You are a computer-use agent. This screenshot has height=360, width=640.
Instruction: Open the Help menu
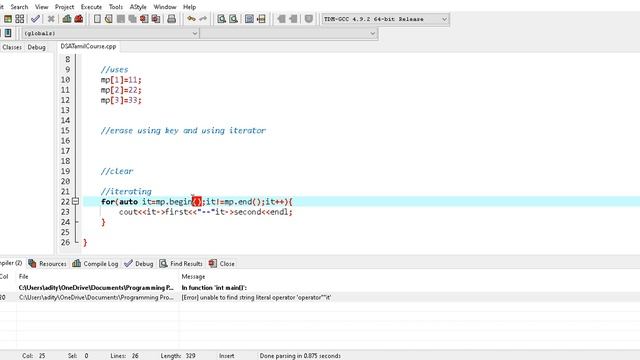tap(189, 7)
